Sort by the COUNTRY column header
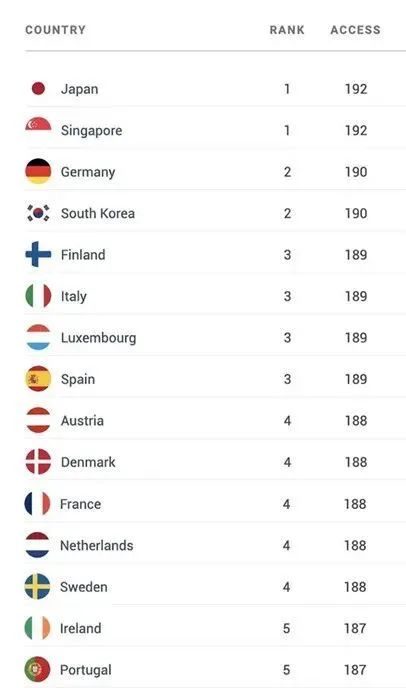The height and width of the screenshot is (688, 406). pyautogui.click(x=55, y=30)
